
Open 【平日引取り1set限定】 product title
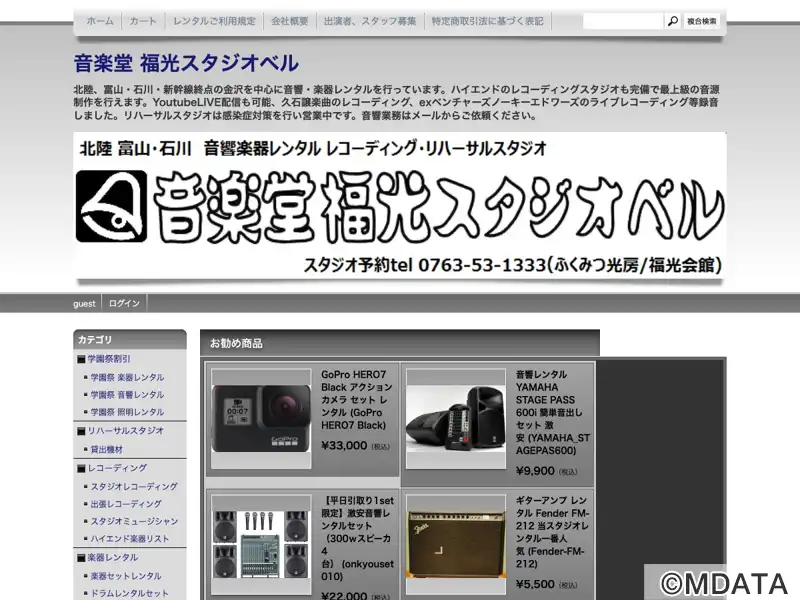point(358,538)
